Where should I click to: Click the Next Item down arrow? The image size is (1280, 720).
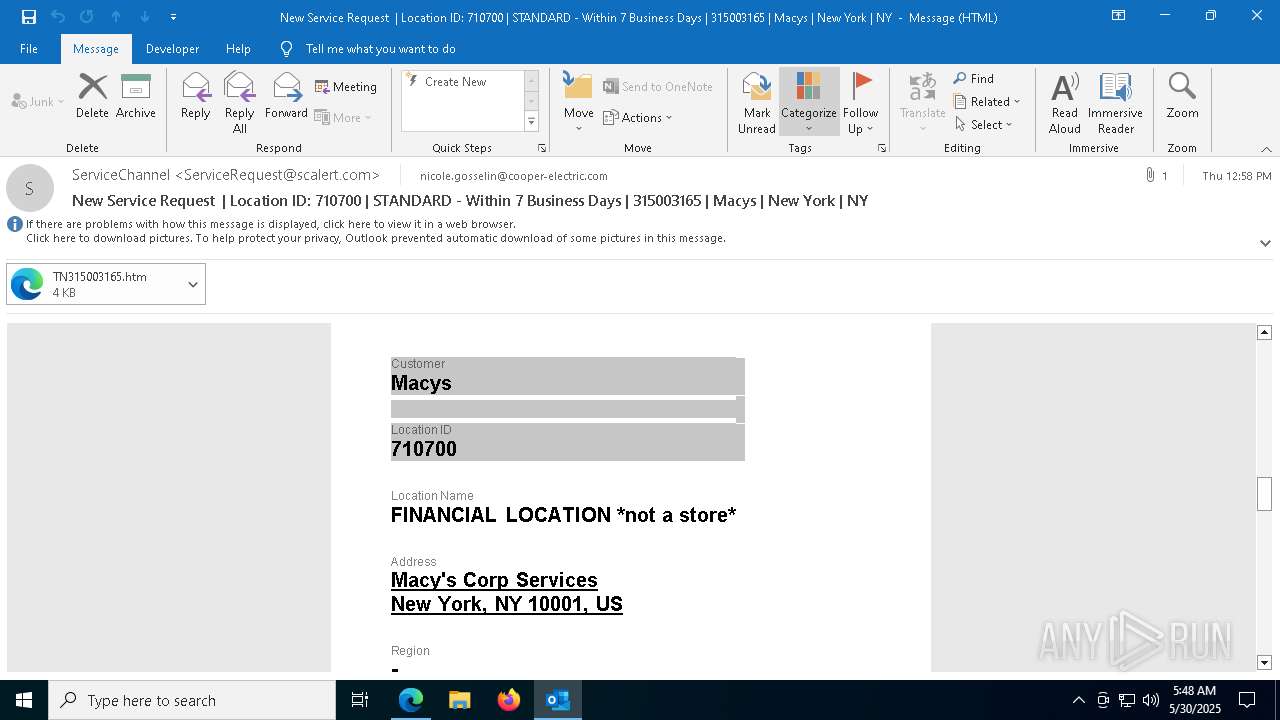pyautogui.click(x=145, y=16)
